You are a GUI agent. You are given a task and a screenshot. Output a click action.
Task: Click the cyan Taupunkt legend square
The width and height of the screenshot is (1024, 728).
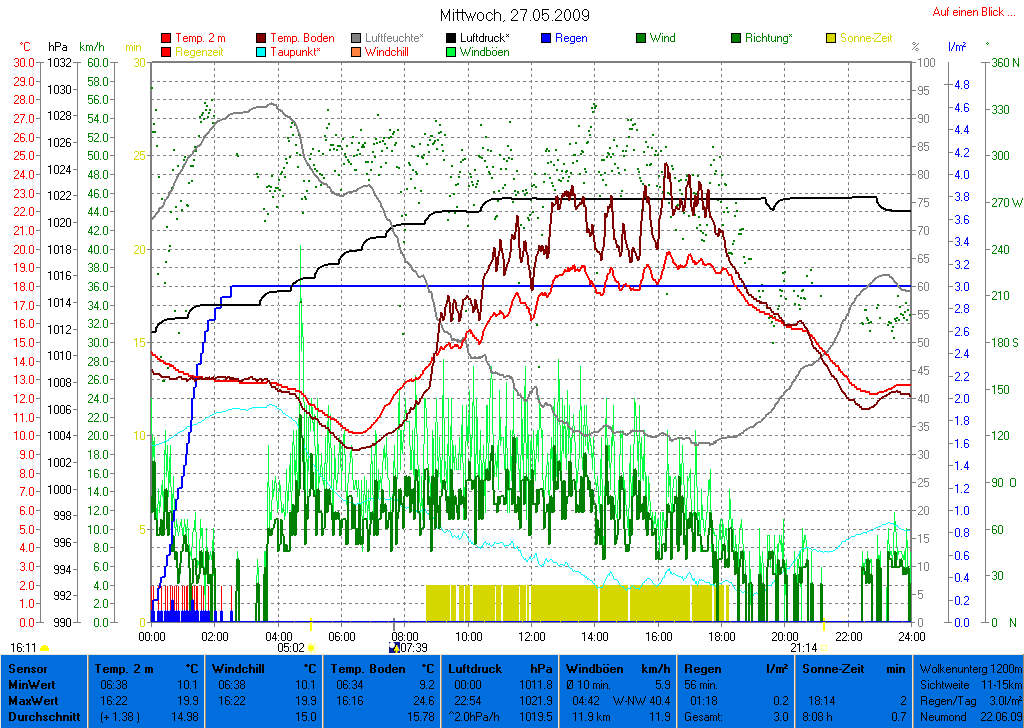(x=263, y=52)
